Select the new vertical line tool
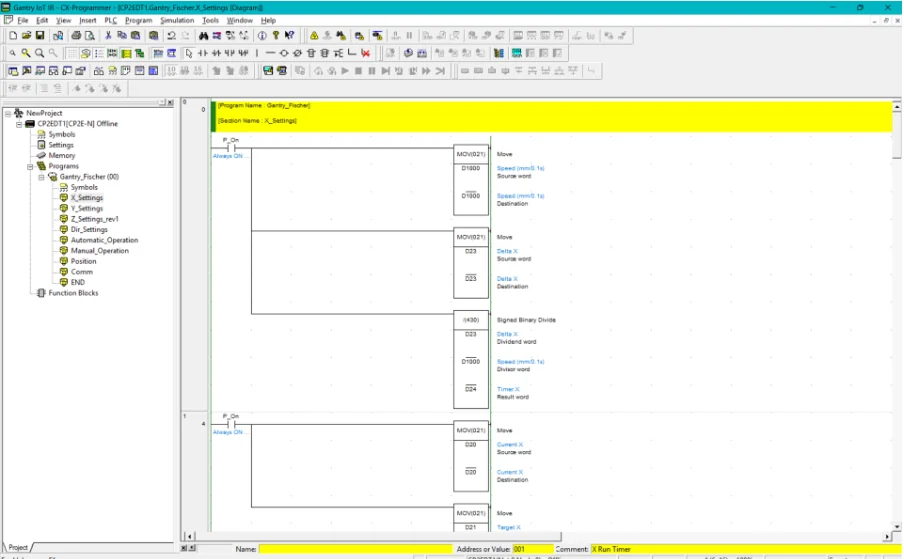904x559 pixels. click(257, 53)
